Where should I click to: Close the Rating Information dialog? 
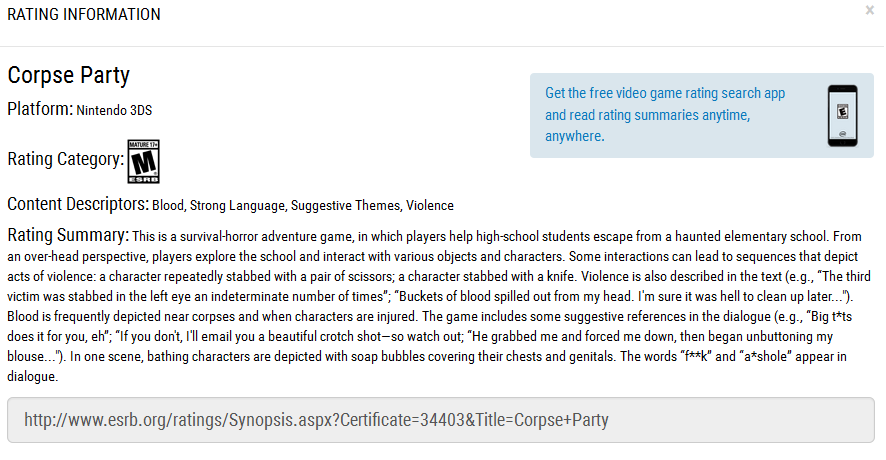click(x=869, y=10)
